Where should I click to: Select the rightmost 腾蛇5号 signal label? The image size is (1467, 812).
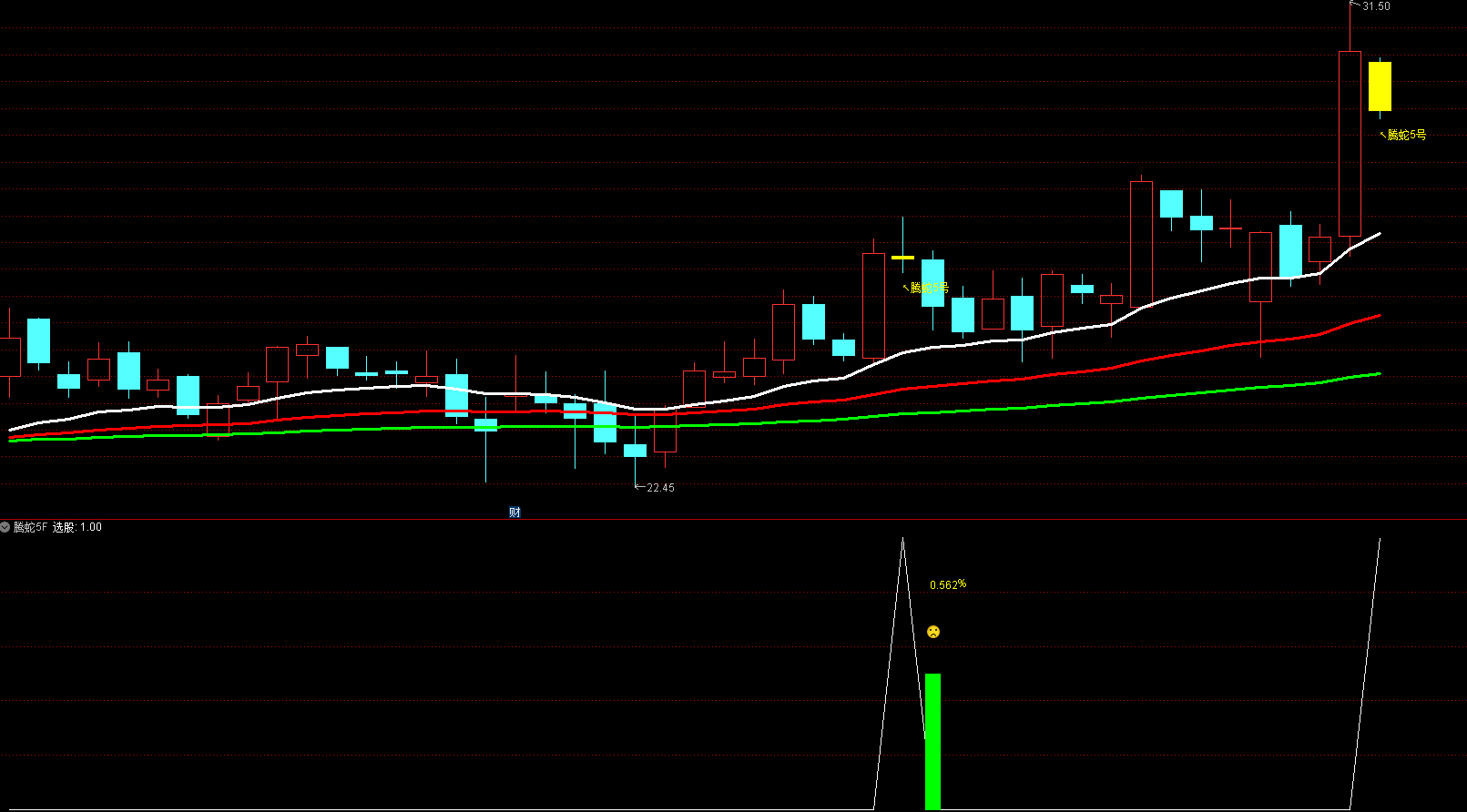[x=1406, y=135]
